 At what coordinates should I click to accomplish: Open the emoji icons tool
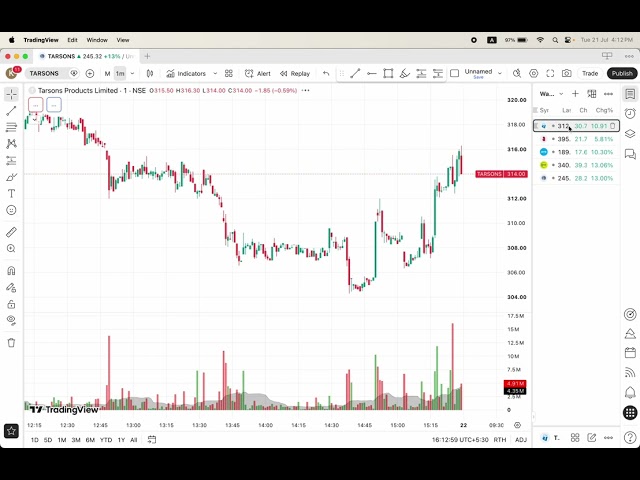tap(11, 210)
